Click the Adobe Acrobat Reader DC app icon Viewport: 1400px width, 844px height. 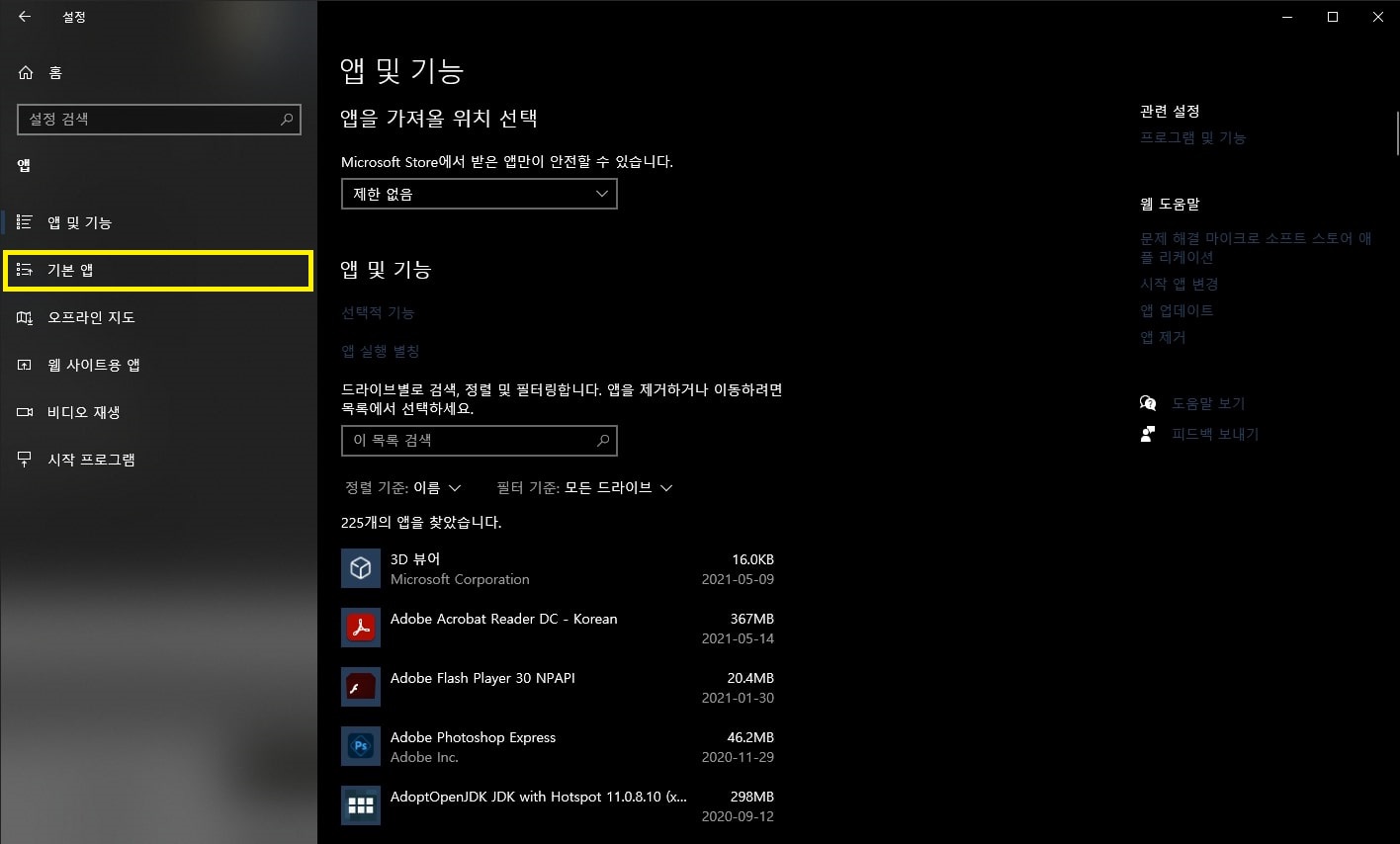[x=360, y=628]
